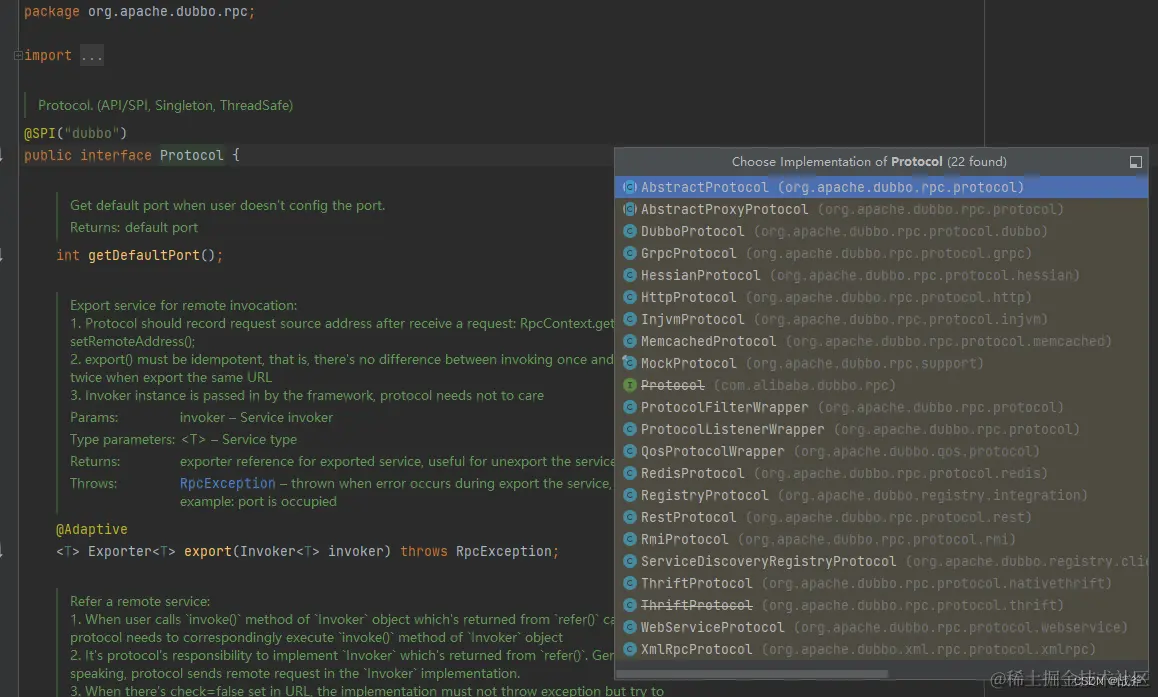Go to HttpProtocol implementation
Viewport: 1158px width, 697px height.
pos(881,297)
